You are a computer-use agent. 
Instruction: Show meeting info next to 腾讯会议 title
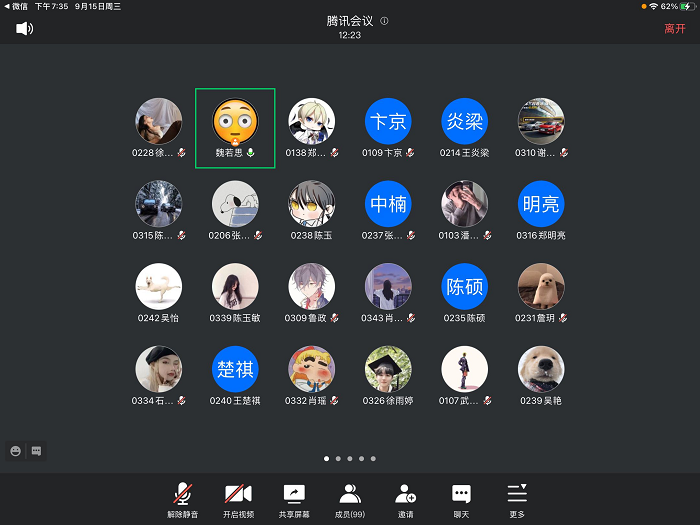click(385, 21)
